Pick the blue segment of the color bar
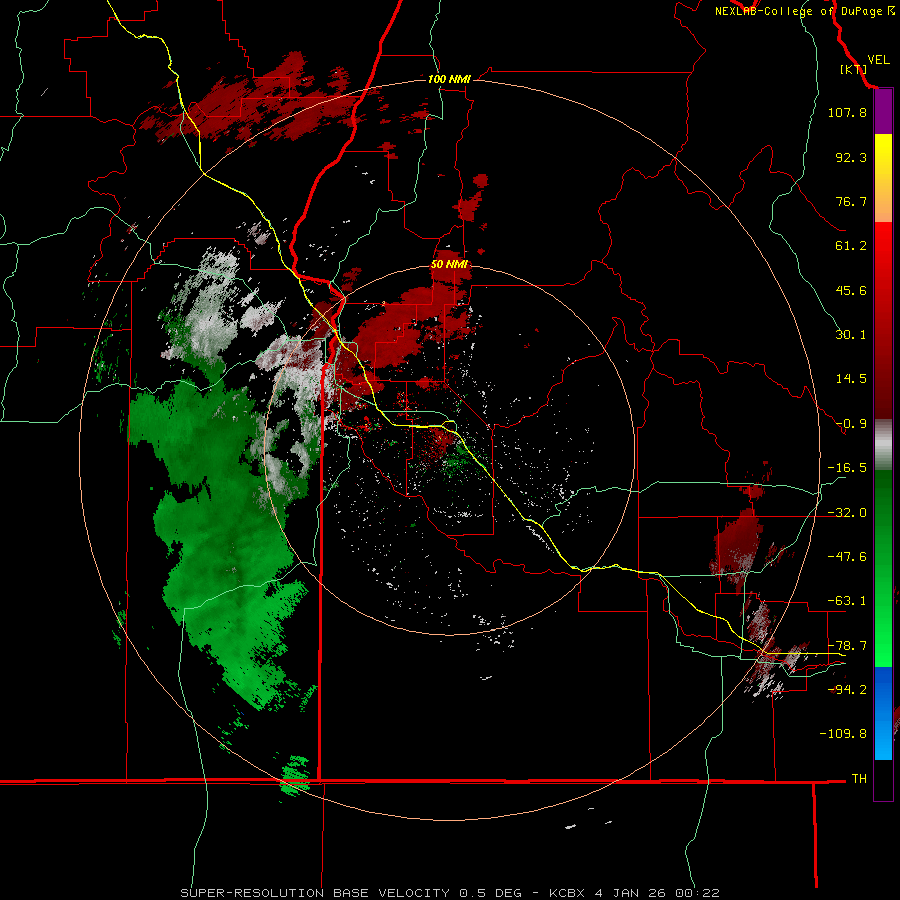The image size is (900, 900). click(x=883, y=713)
